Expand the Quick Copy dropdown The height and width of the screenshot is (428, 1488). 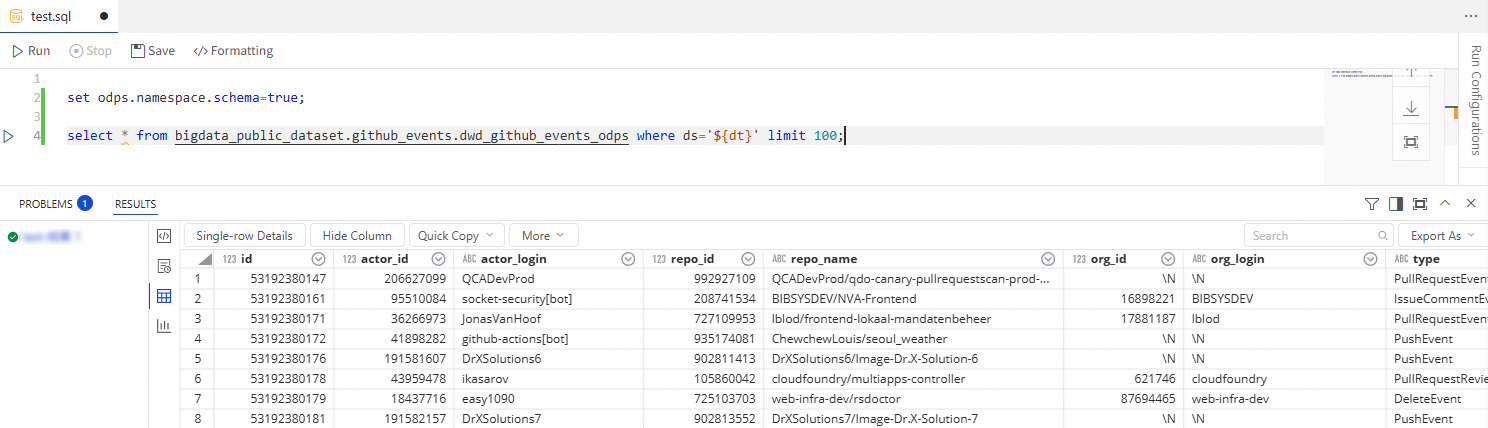[x=455, y=236]
